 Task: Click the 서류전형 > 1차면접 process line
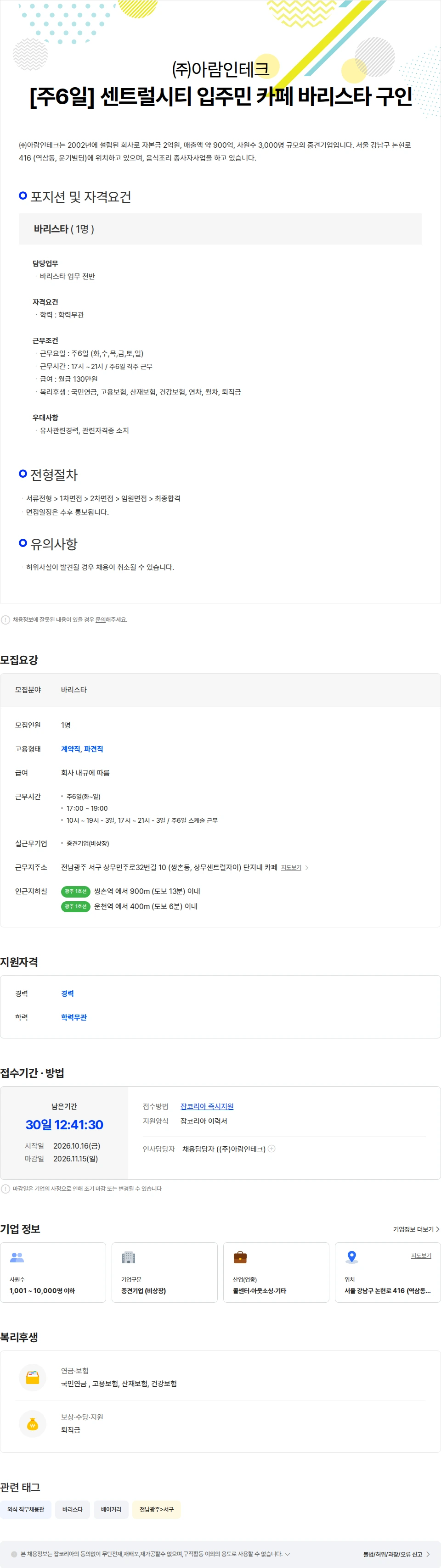[x=103, y=498]
